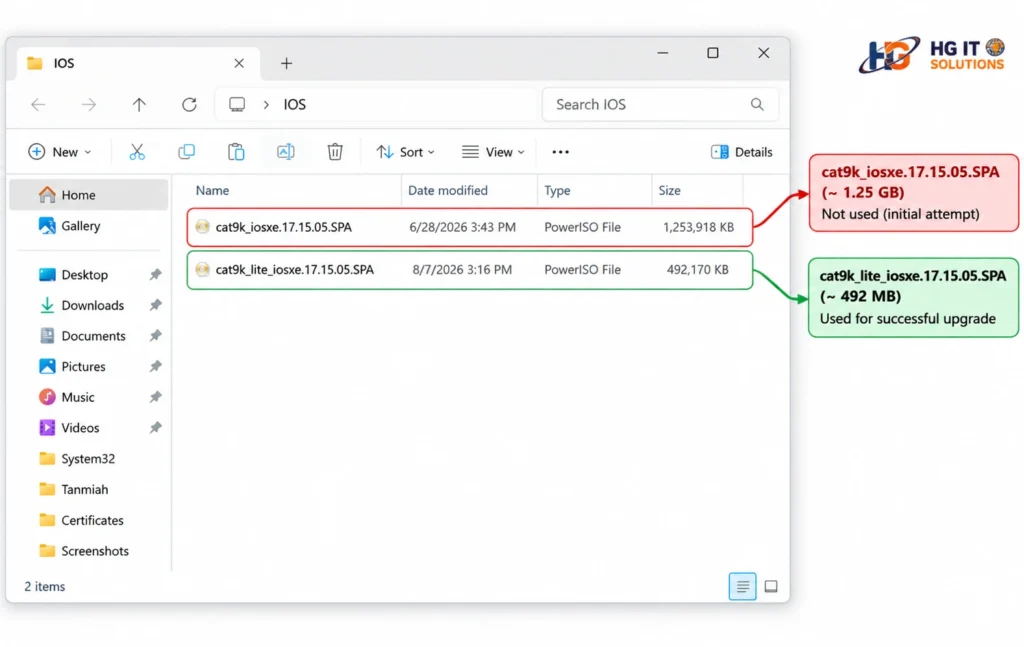Toggle the Details pane button

coord(741,152)
